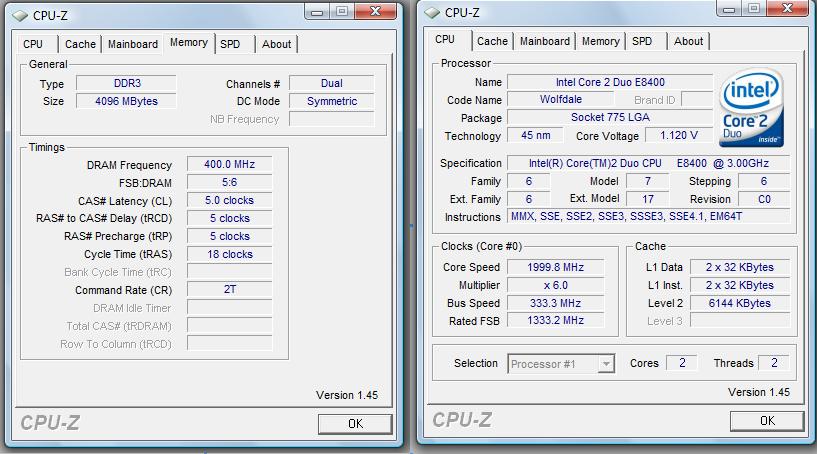Minimize the left CPU-Z window
Image resolution: width=817 pixels, height=454 pixels.
pos(317,11)
